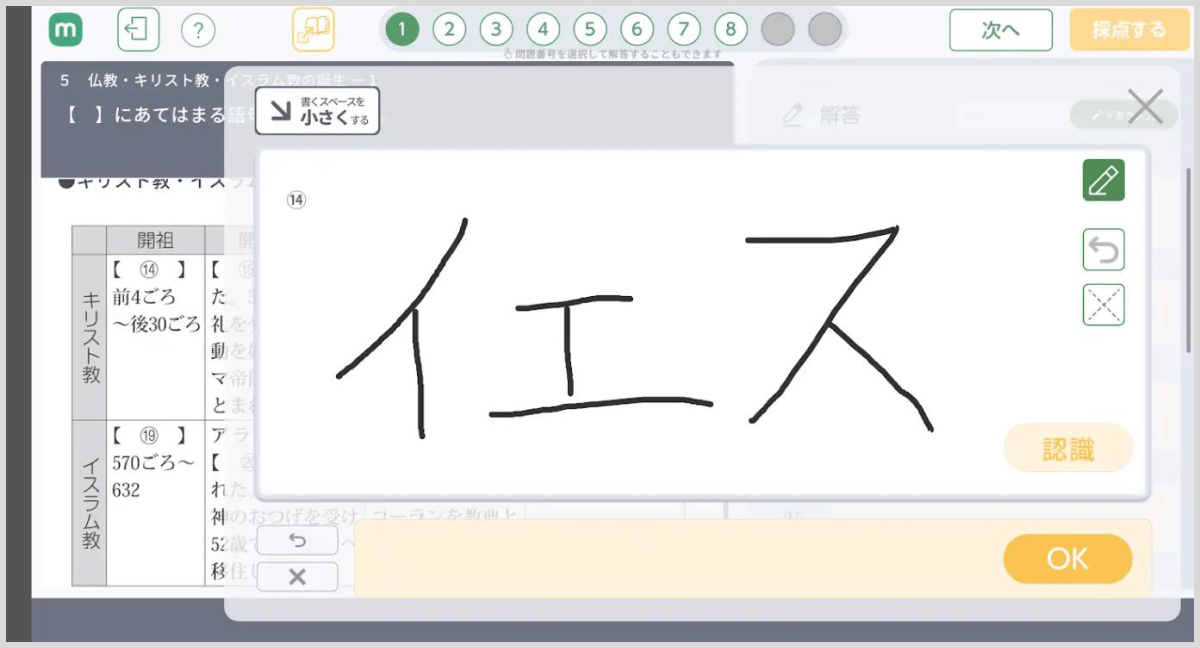This screenshot has width=1200, height=648.
Task: Click the 解答 label with pencil icon
Action: [821, 116]
